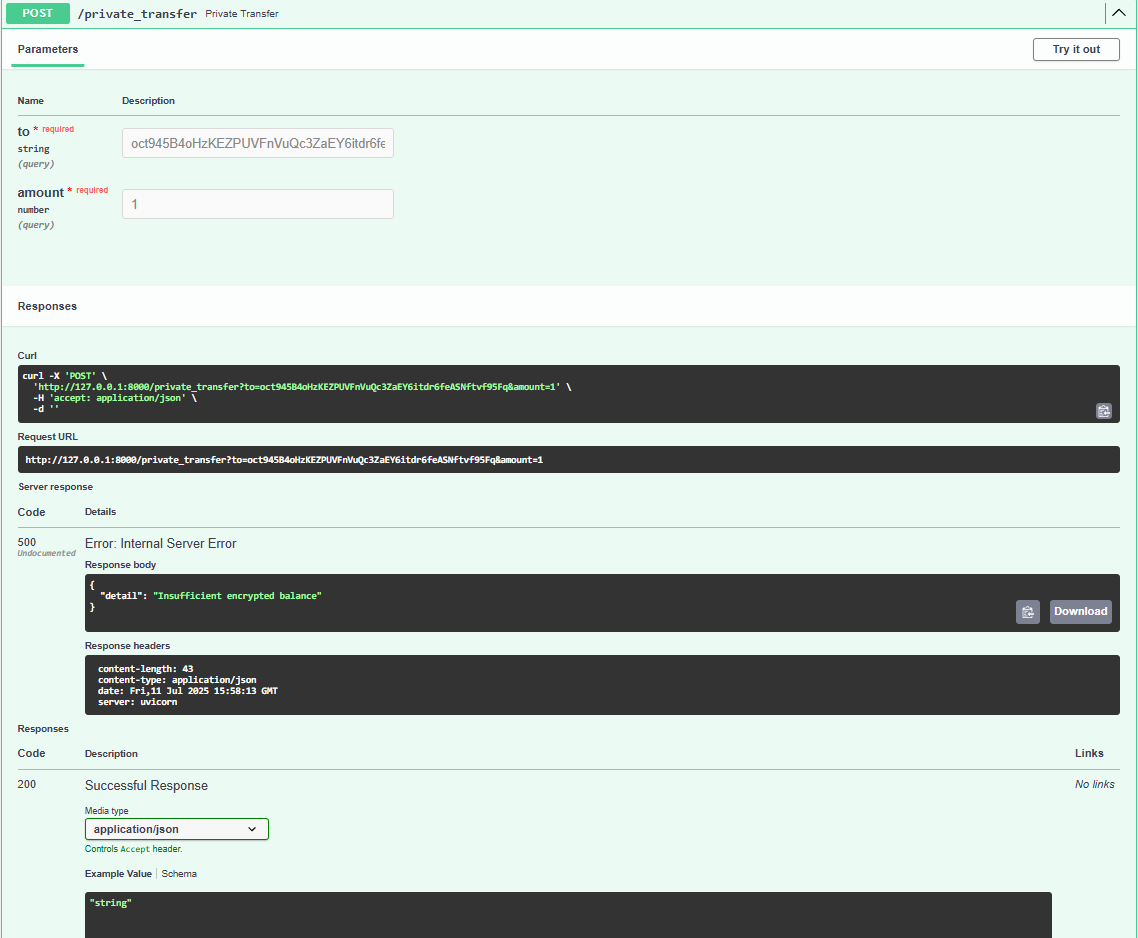Click the amount input field

[x=258, y=204]
